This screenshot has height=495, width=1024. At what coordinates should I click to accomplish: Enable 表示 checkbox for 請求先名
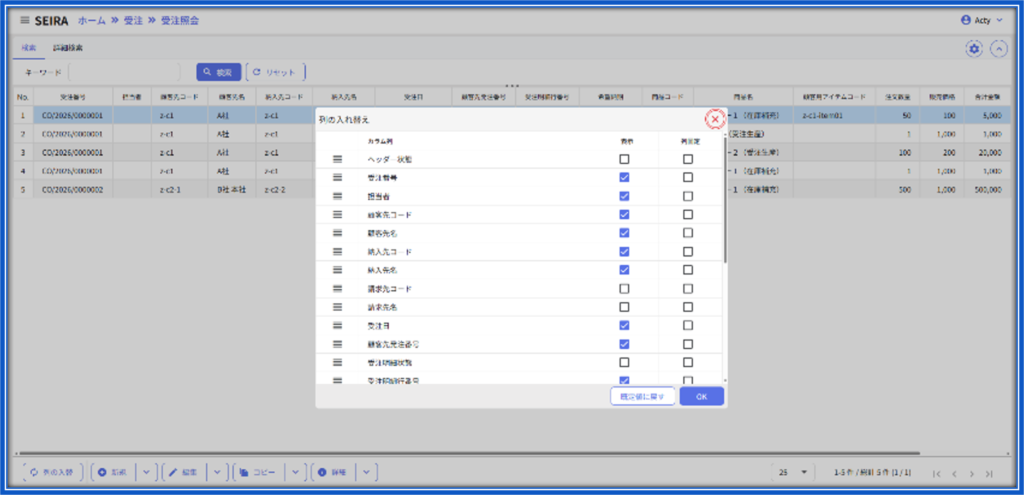624,307
